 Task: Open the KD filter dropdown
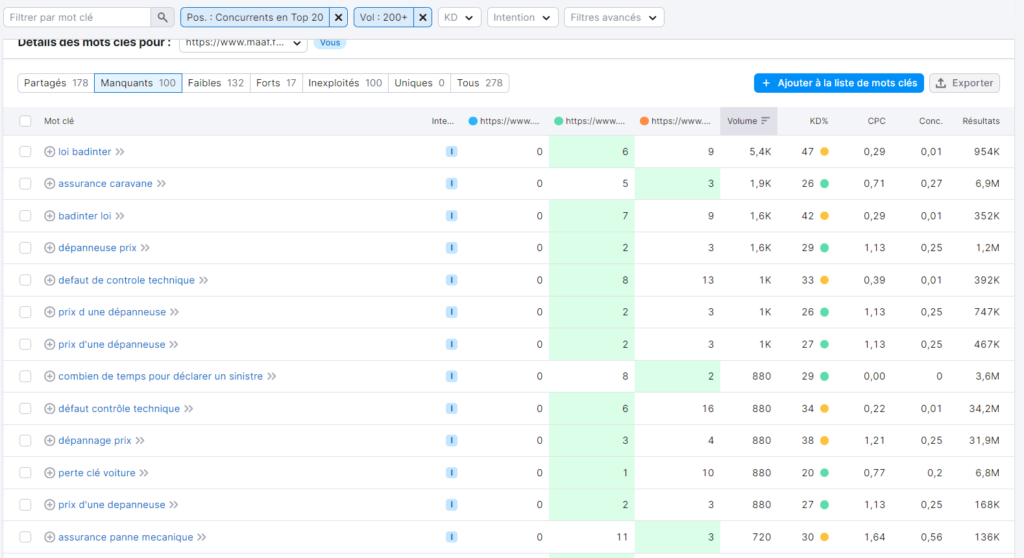pos(459,18)
